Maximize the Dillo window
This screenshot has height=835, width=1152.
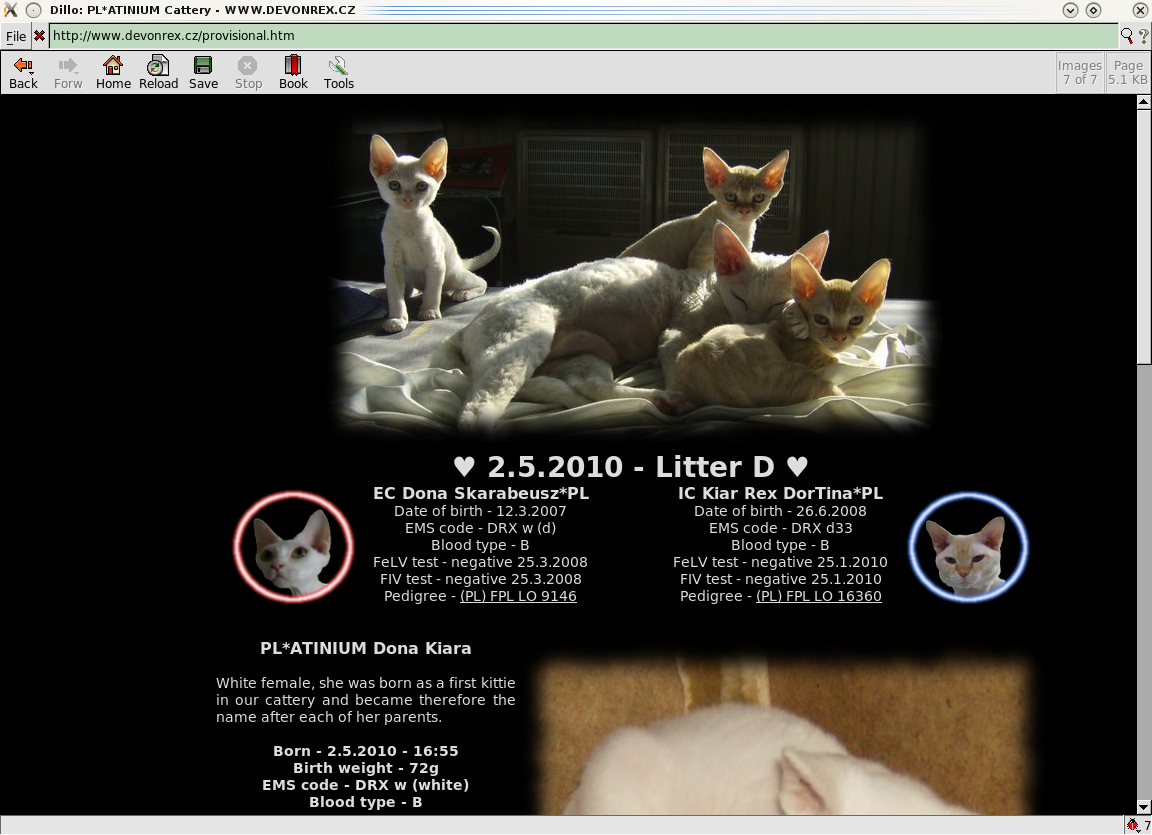[1093, 10]
